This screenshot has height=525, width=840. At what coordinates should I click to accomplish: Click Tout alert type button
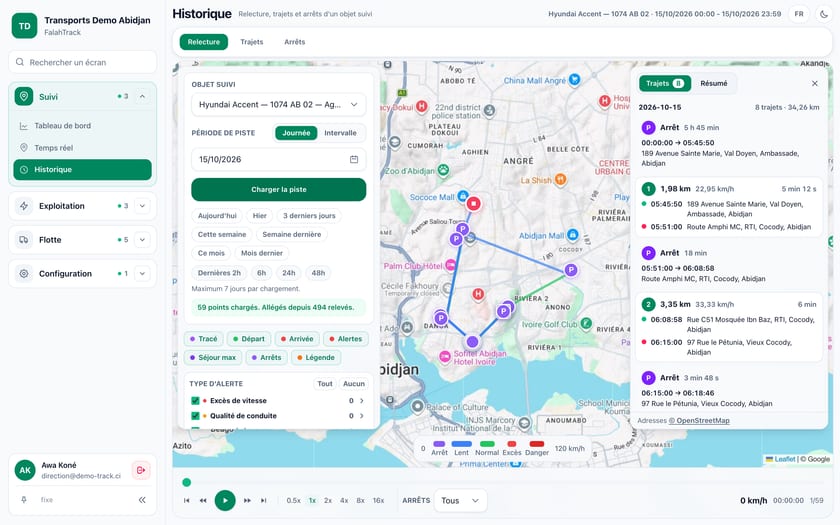pos(325,384)
